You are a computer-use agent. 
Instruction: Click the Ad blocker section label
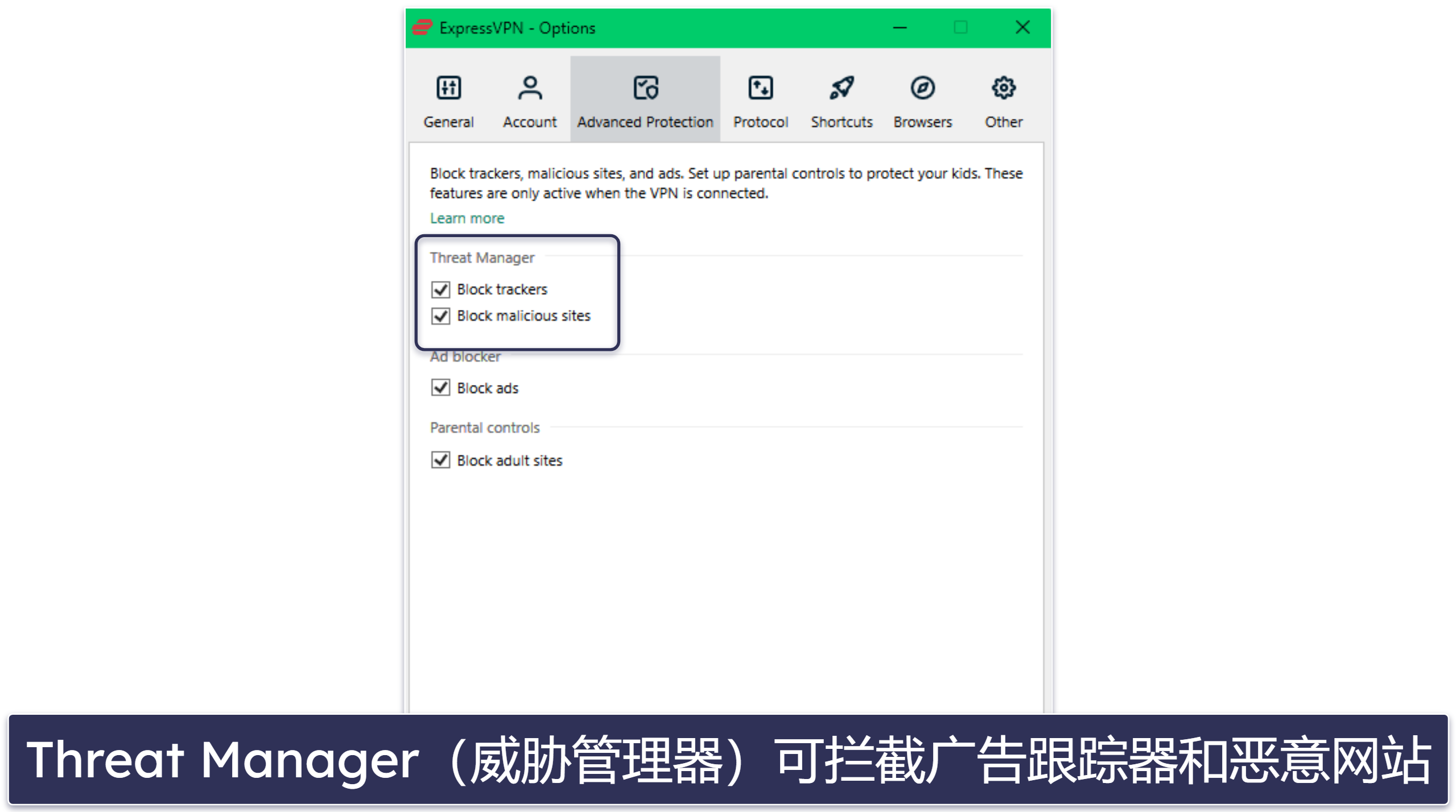(463, 356)
